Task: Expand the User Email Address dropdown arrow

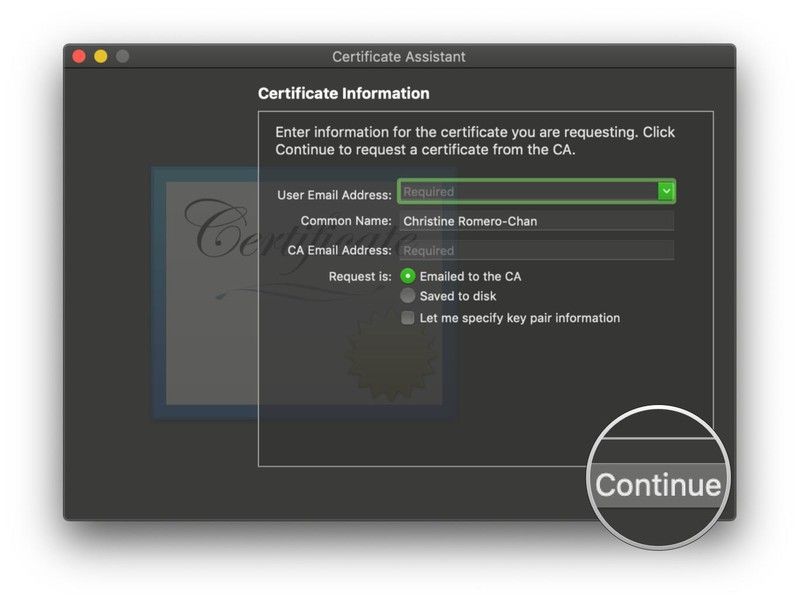Action: click(666, 191)
